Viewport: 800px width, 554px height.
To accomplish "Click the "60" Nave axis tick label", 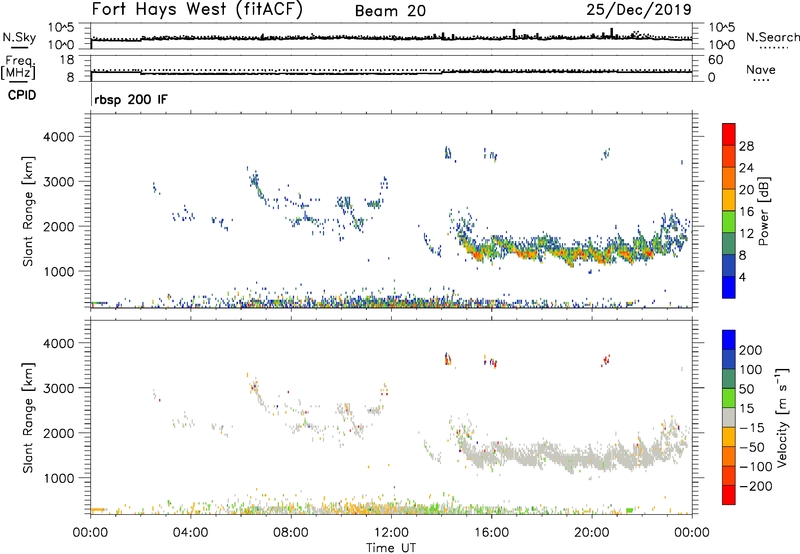I will [715, 60].
